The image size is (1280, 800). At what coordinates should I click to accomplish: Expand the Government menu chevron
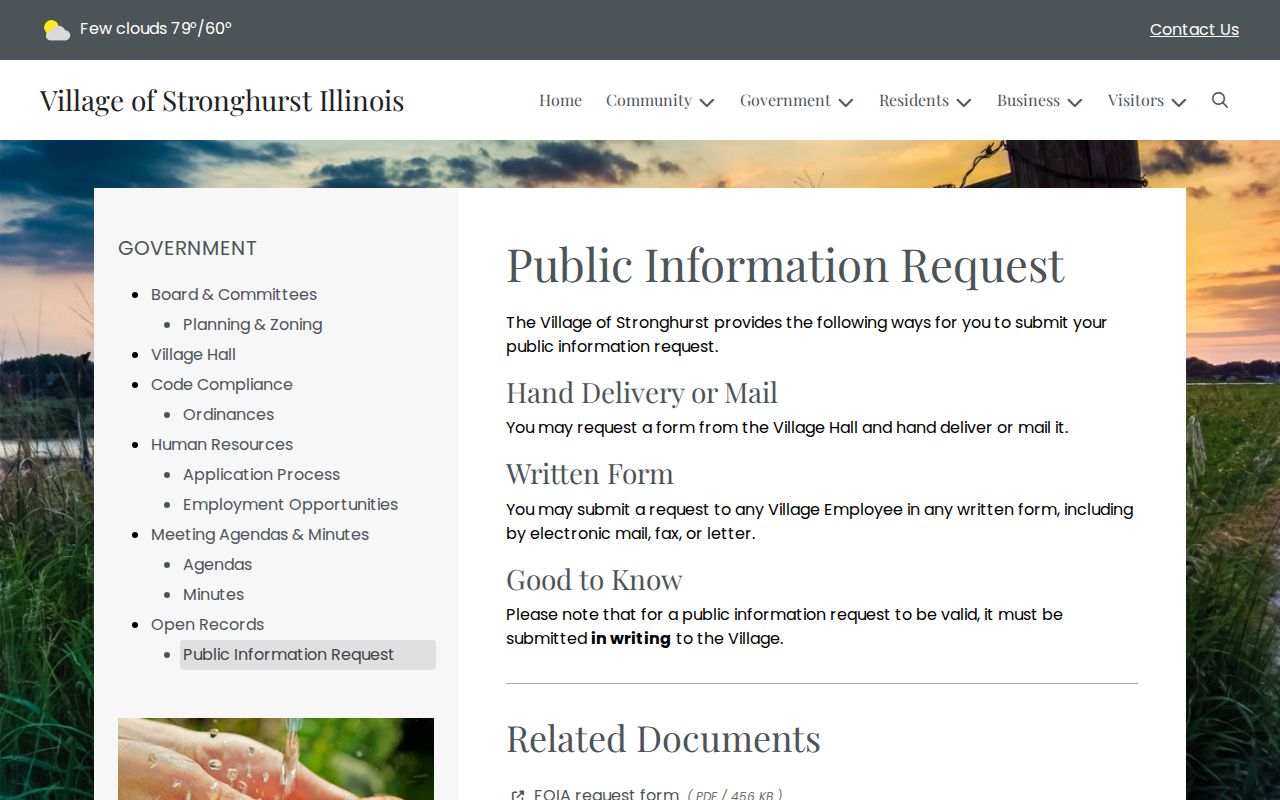845,102
